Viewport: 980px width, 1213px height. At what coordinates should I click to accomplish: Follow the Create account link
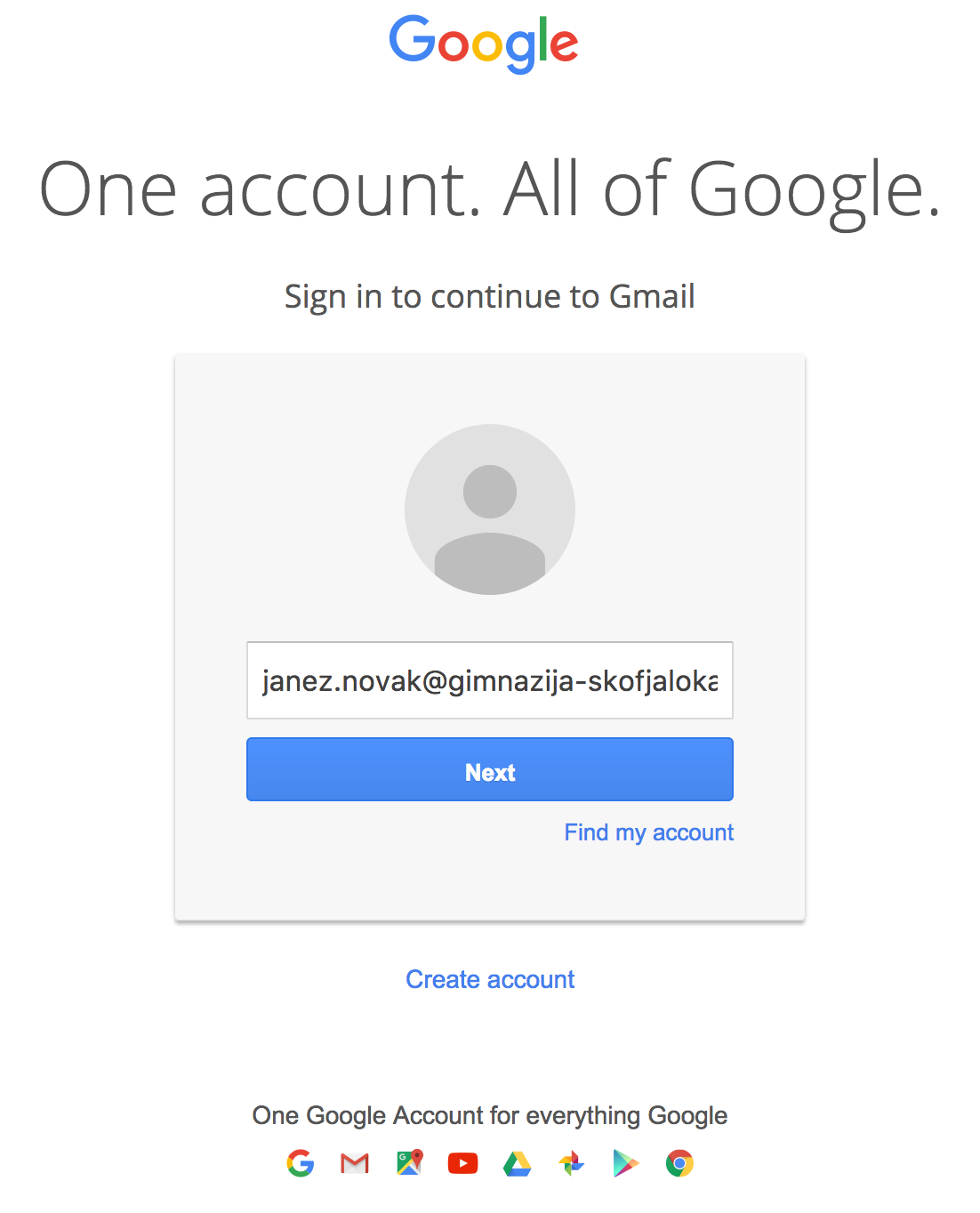490,979
